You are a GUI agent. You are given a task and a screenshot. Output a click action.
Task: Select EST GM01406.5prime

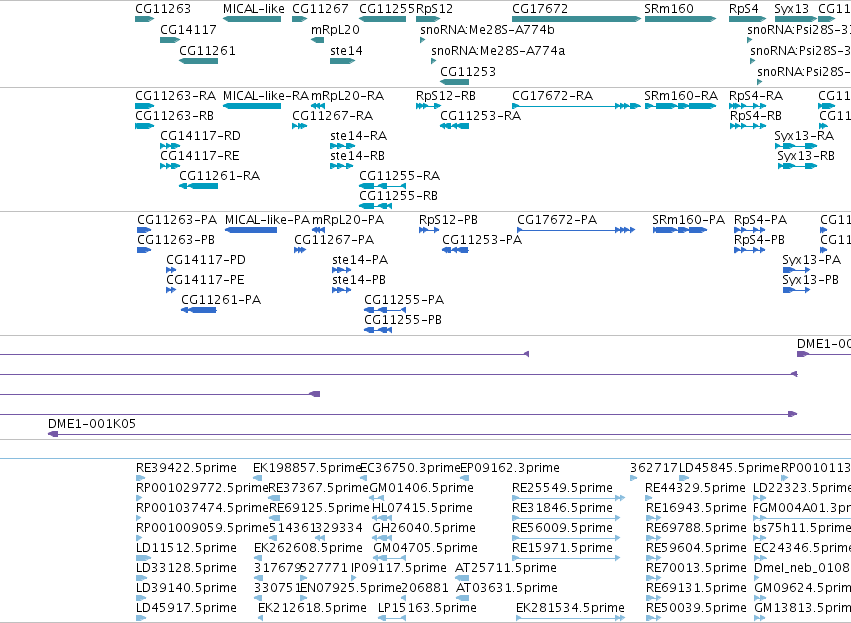421,488
